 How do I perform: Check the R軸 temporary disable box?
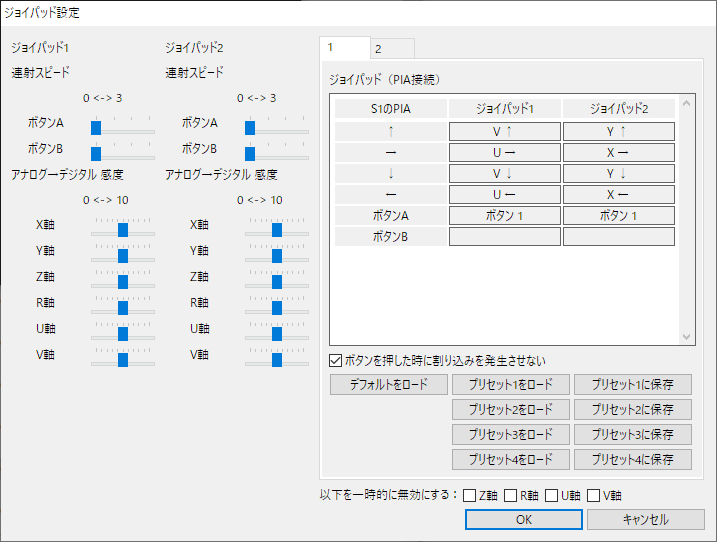[x=511, y=494]
